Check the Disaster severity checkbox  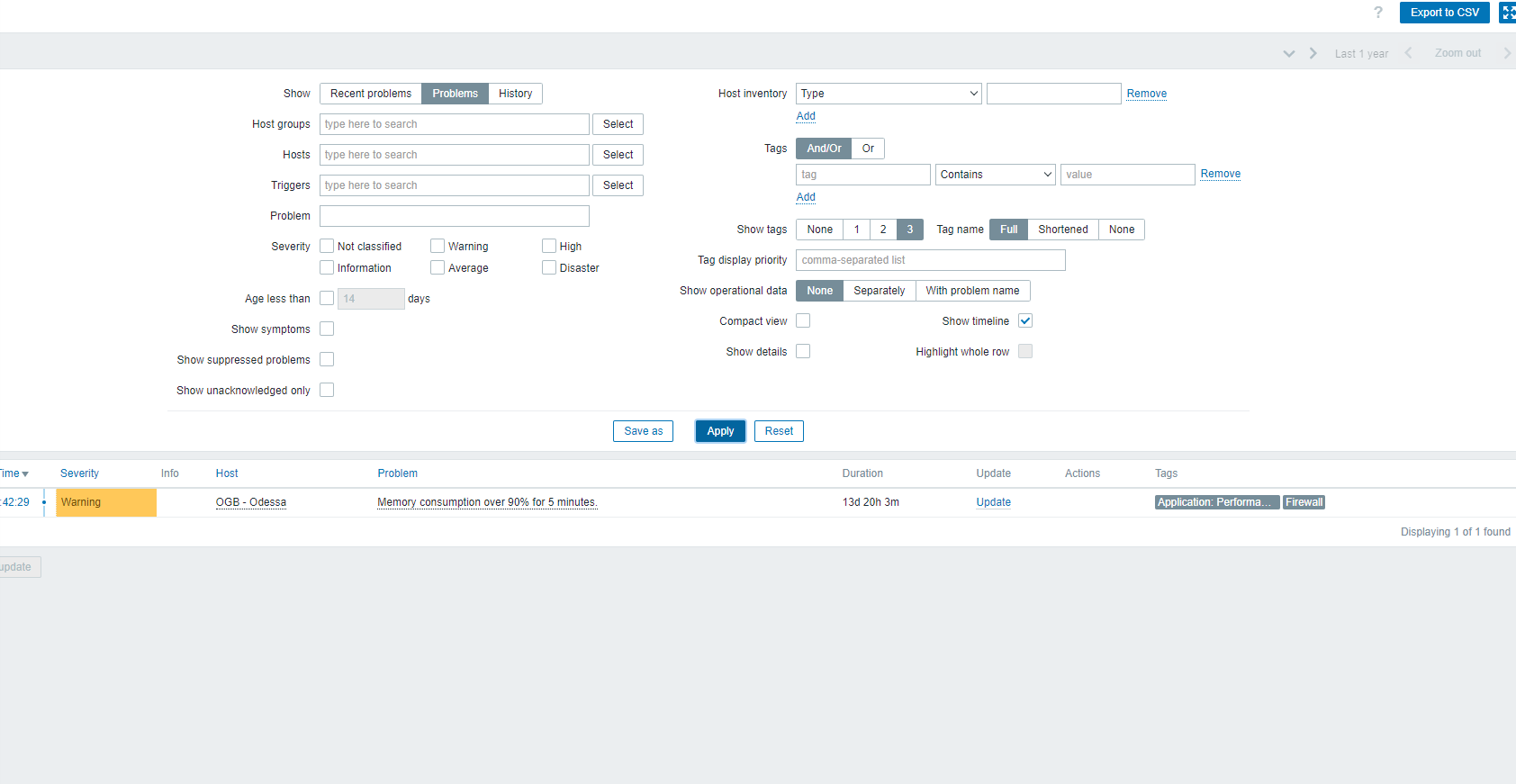pyautogui.click(x=549, y=267)
